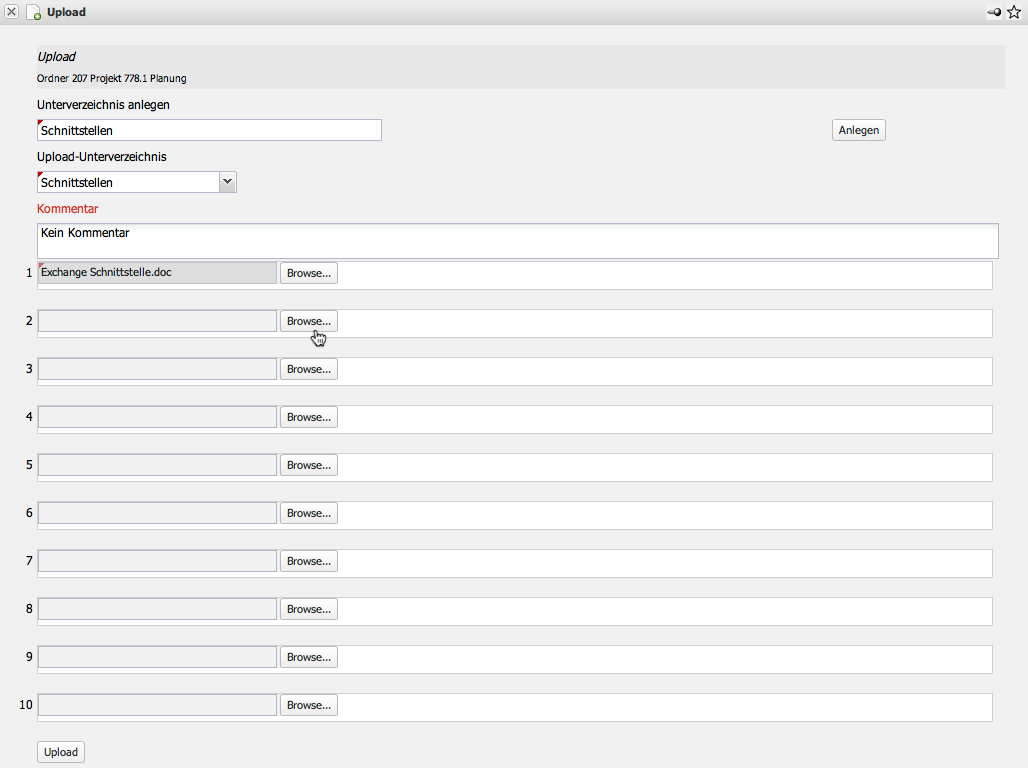Click Browse for file slot 2
The image size is (1028, 768).
[308, 321]
